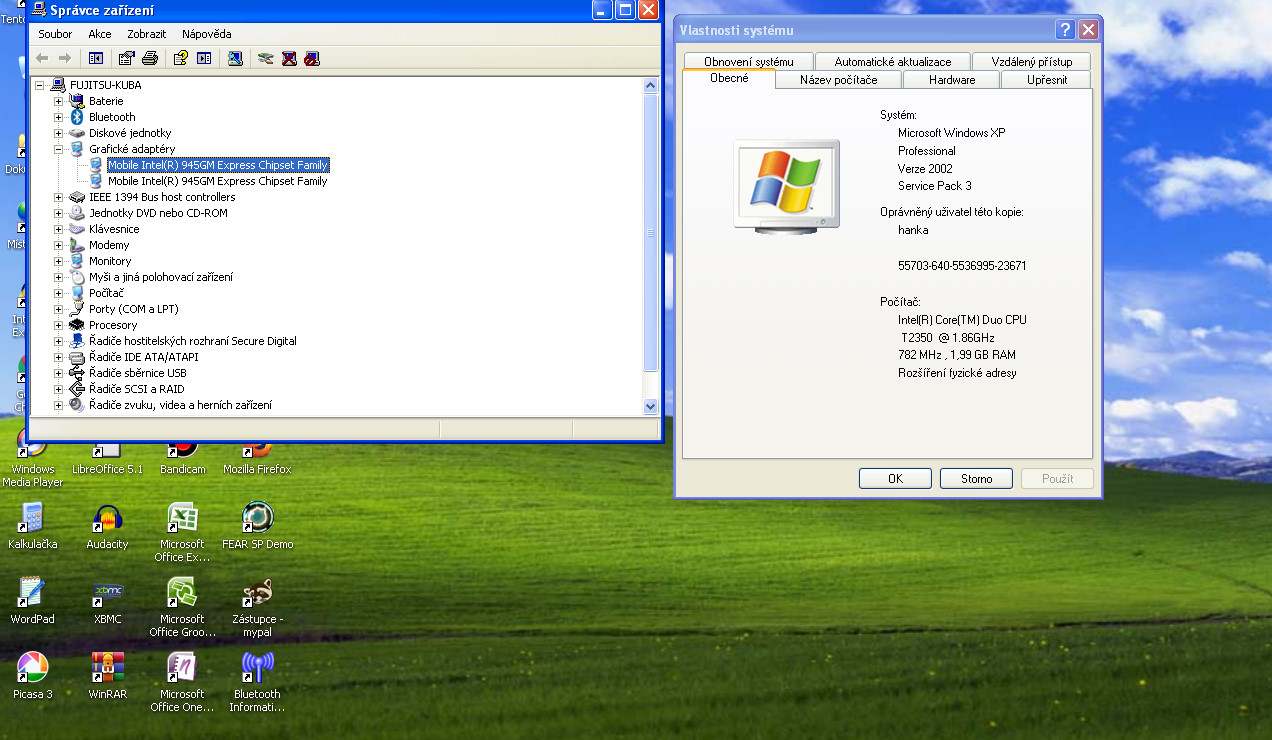Image resolution: width=1272 pixels, height=740 pixels.
Task: Click the Print toolbar icon
Action: [x=150, y=58]
